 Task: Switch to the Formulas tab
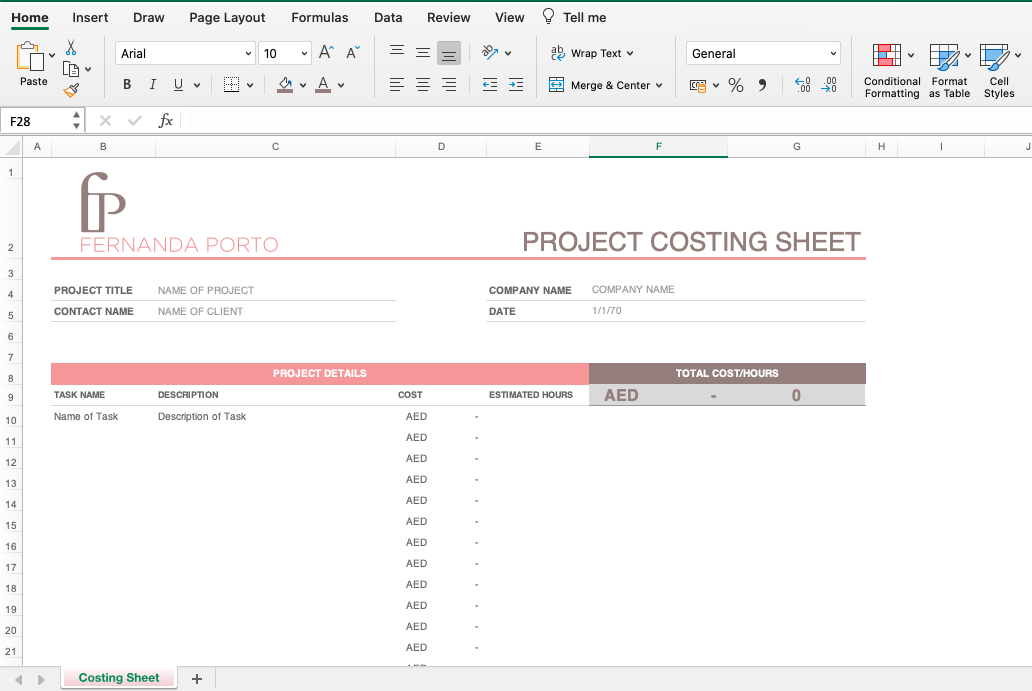[320, 18]
